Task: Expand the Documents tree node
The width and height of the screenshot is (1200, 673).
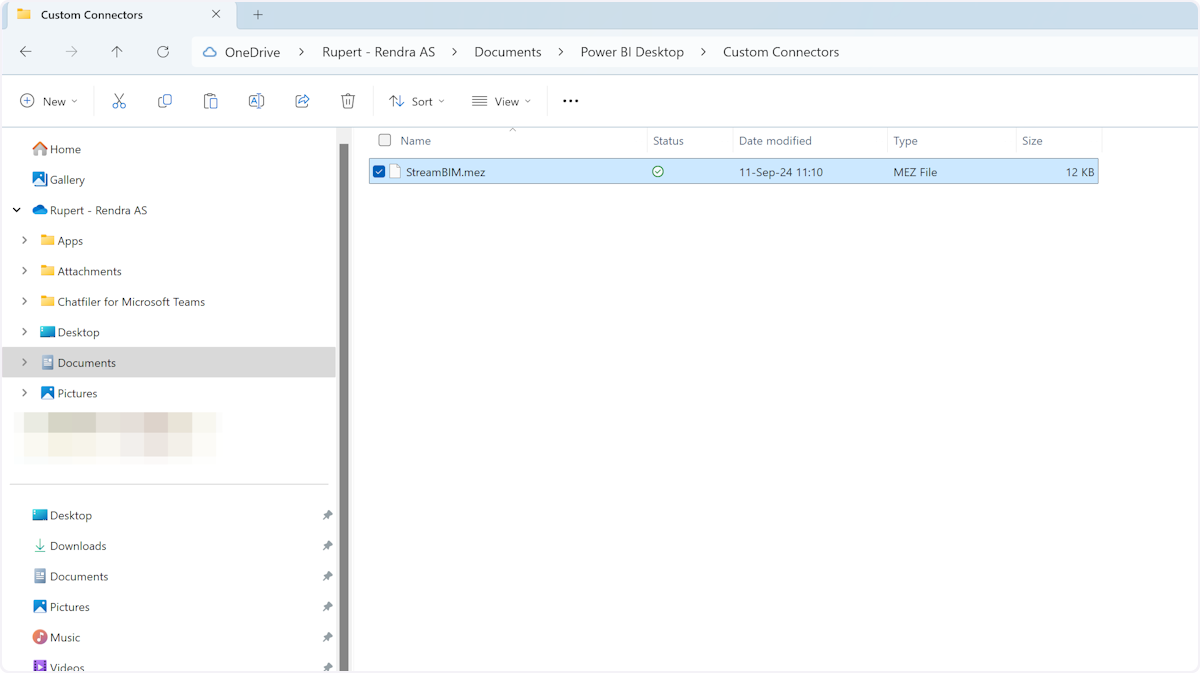Action: (x=25, y=363)
